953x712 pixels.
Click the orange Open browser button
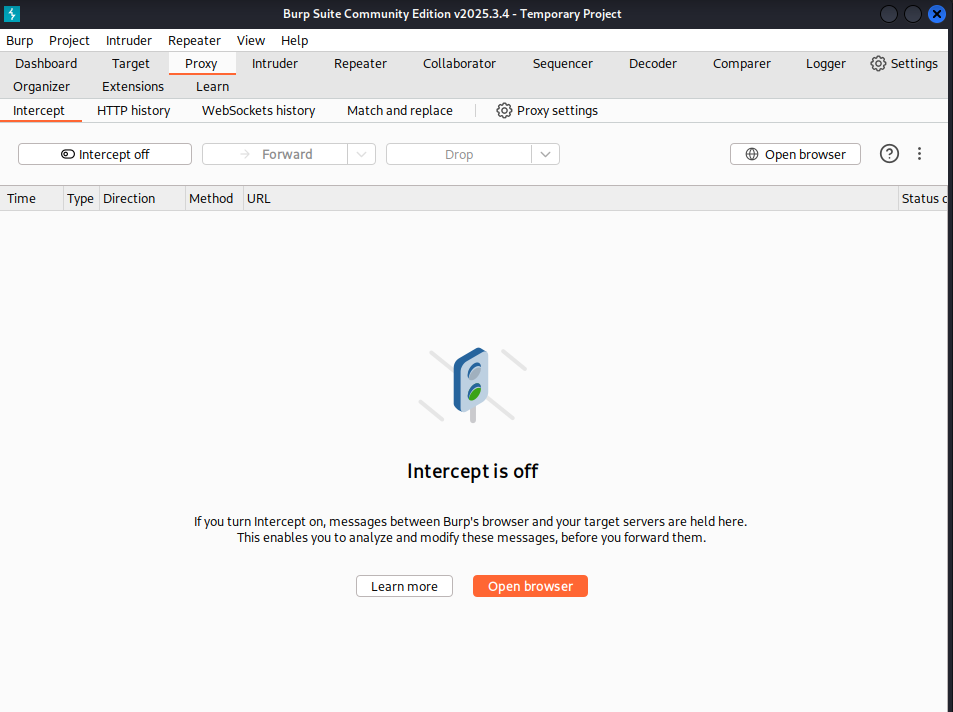(x=530, y=586)
